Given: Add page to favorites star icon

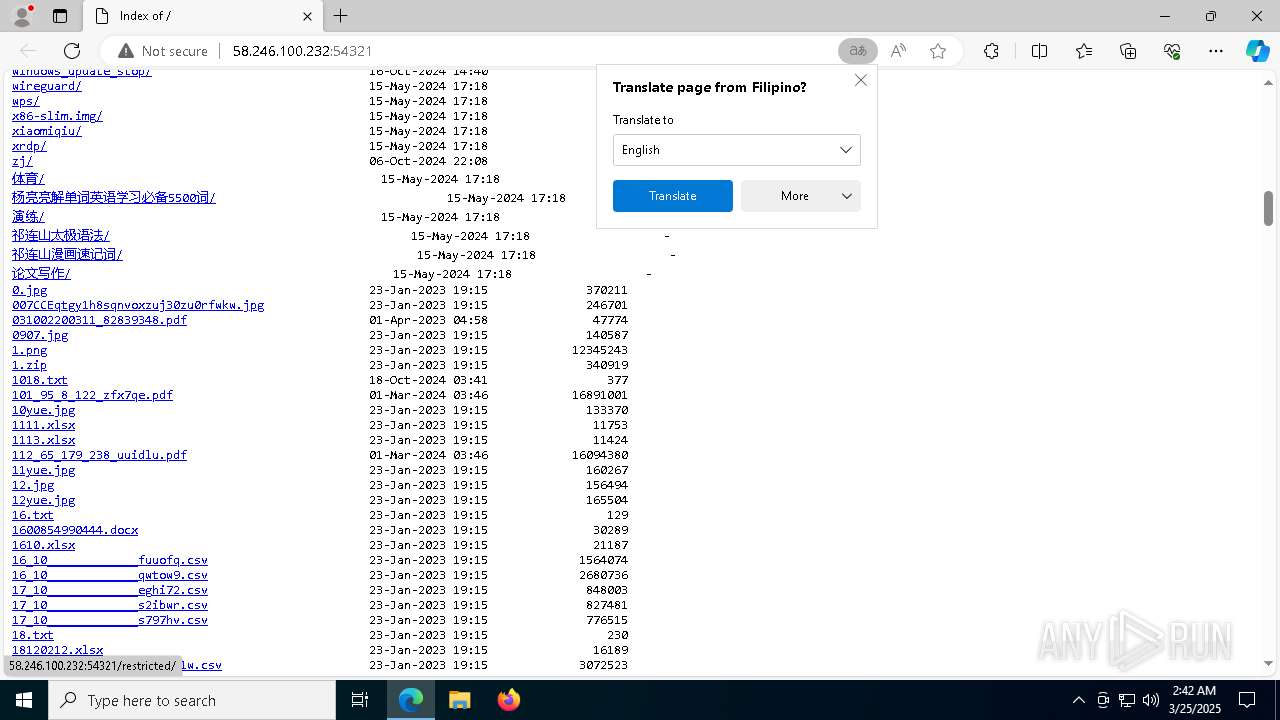Looking at the screenshot, I should coord(938,51).
